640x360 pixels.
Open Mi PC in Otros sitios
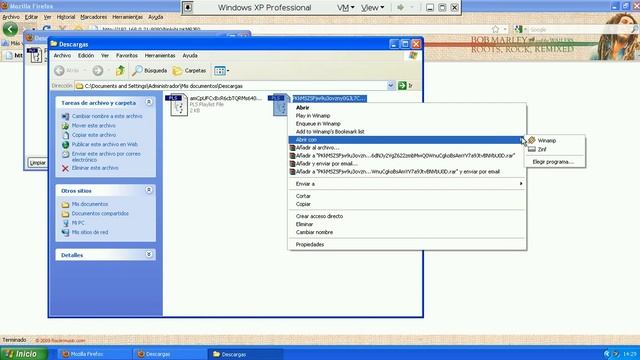point(78,223)
